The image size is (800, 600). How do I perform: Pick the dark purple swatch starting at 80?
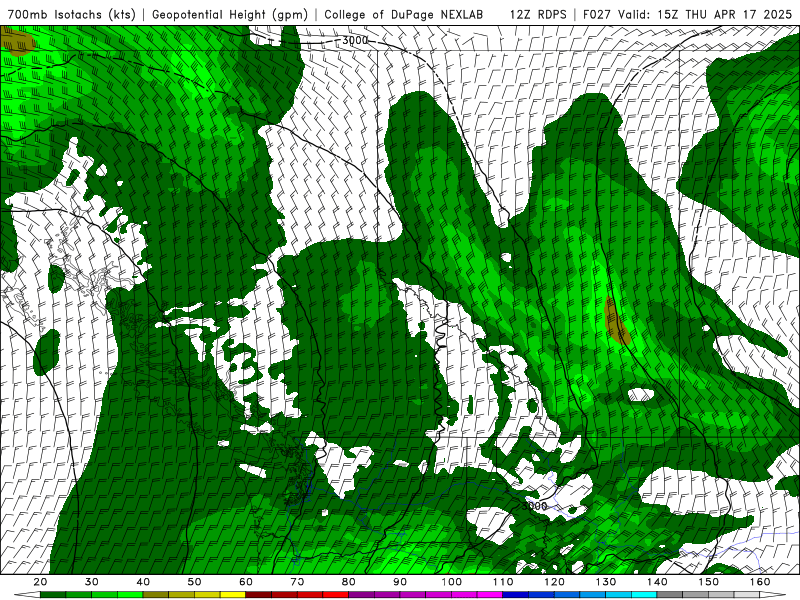[361, 594]
